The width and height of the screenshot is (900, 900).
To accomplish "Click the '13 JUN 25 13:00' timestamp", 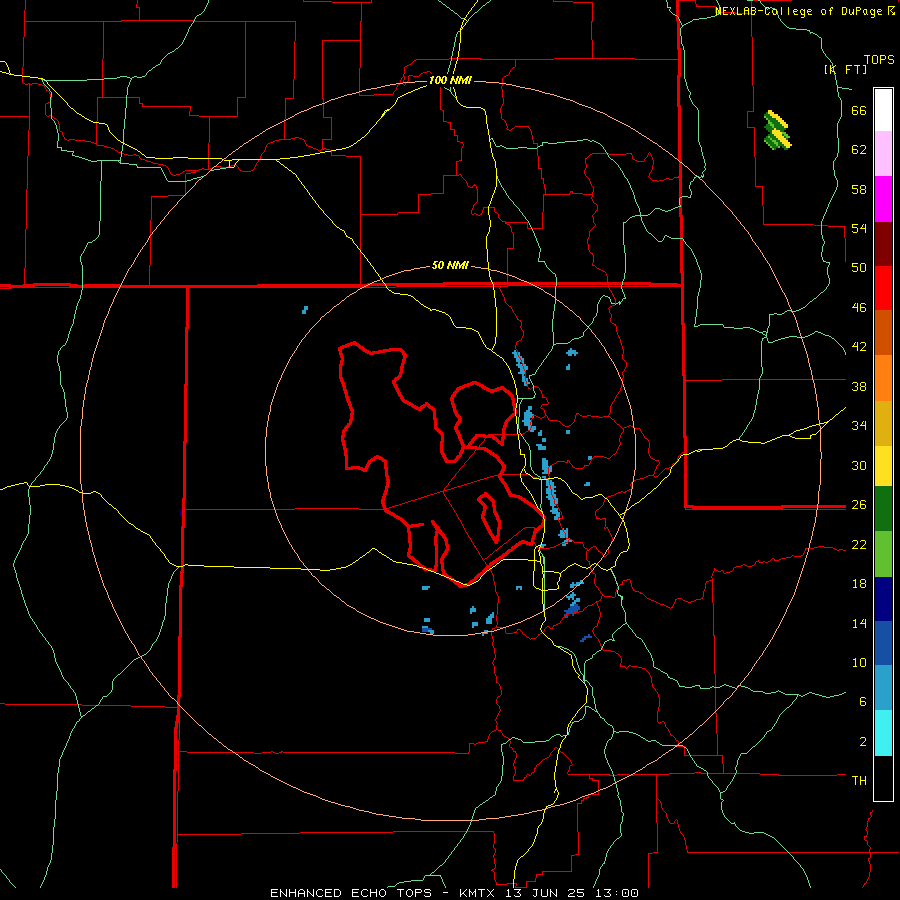I will click(x=572, y=893).
